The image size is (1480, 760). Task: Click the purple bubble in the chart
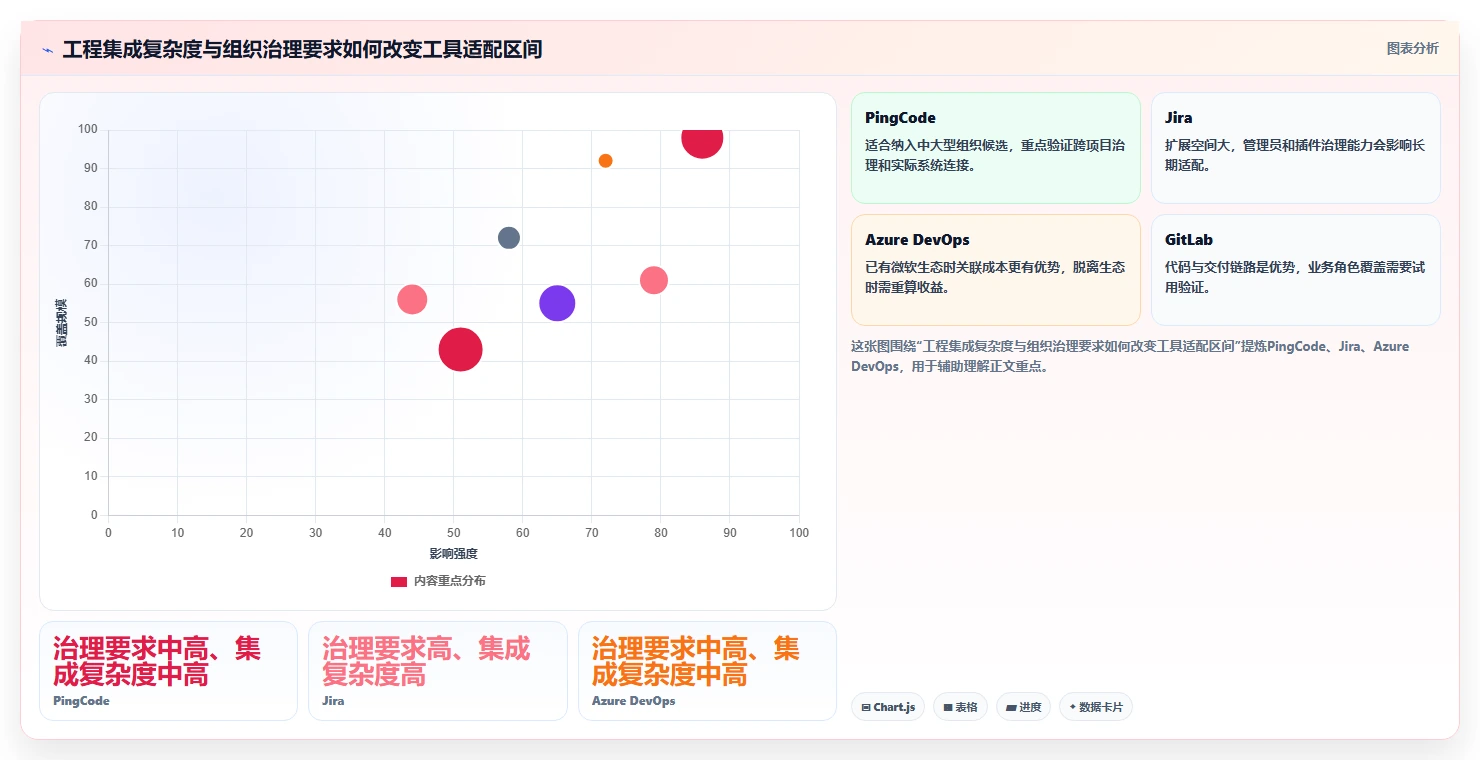coord(557,303)
